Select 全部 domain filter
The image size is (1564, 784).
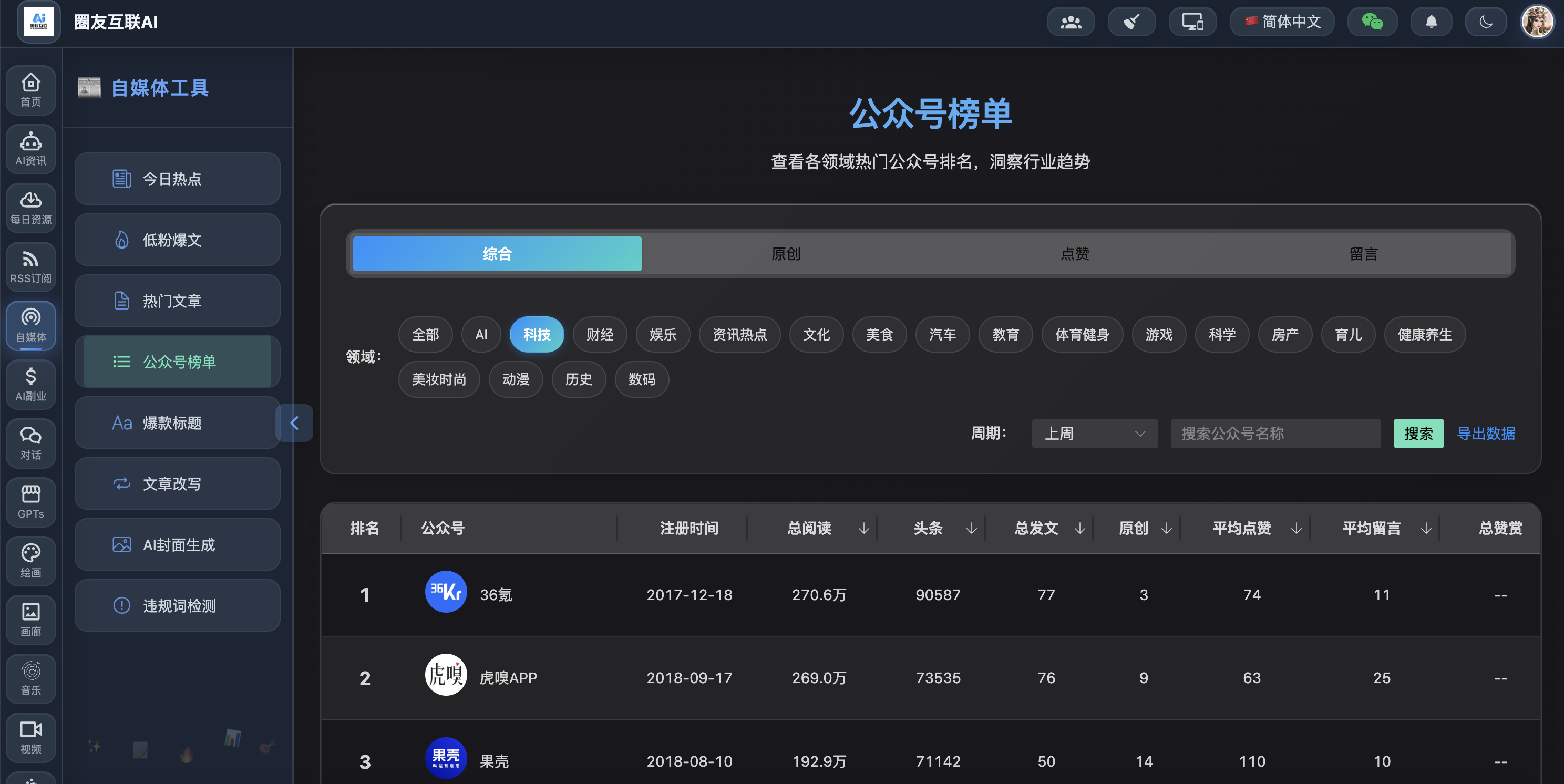pyautogui.click(x=425, y=335)
